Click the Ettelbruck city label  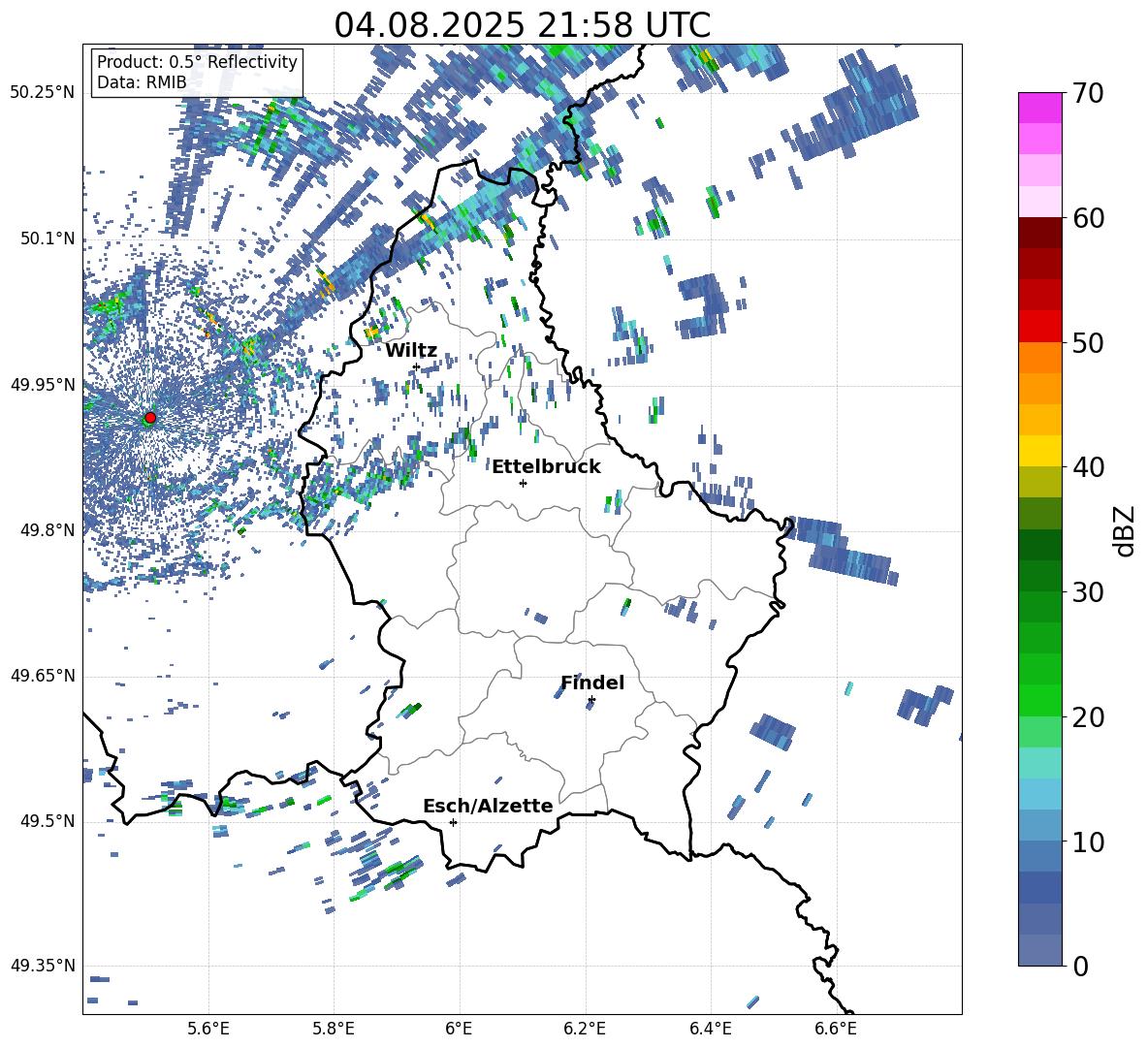(546, 467)
